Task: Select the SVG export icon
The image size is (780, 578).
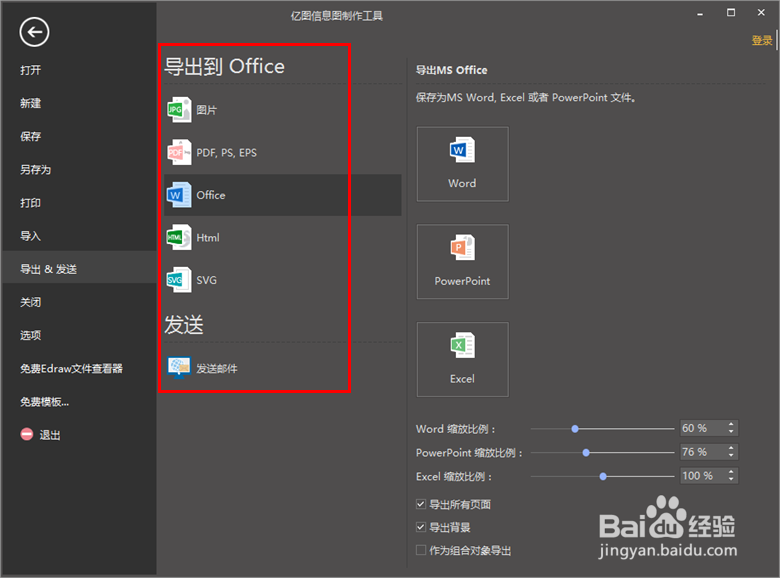Action: click(x=179, y=280)
